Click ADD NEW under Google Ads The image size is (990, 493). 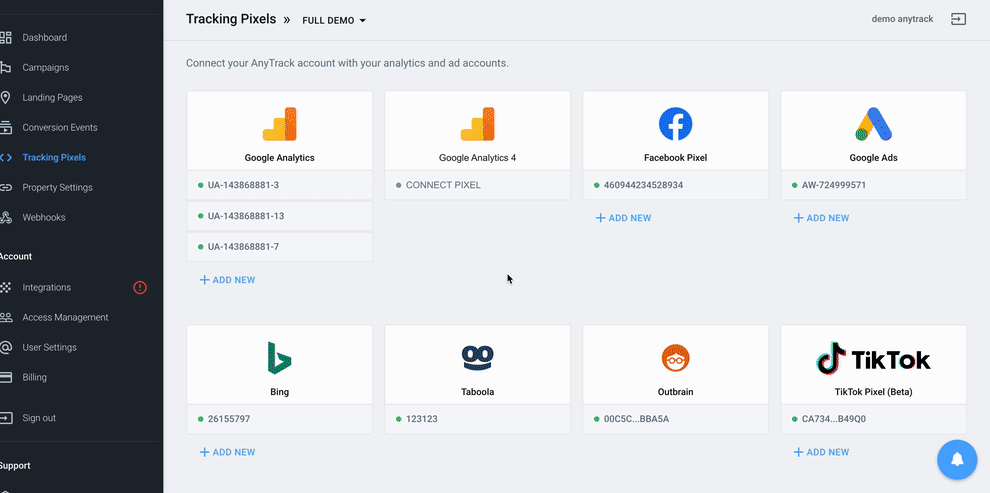tap(821, 218)
